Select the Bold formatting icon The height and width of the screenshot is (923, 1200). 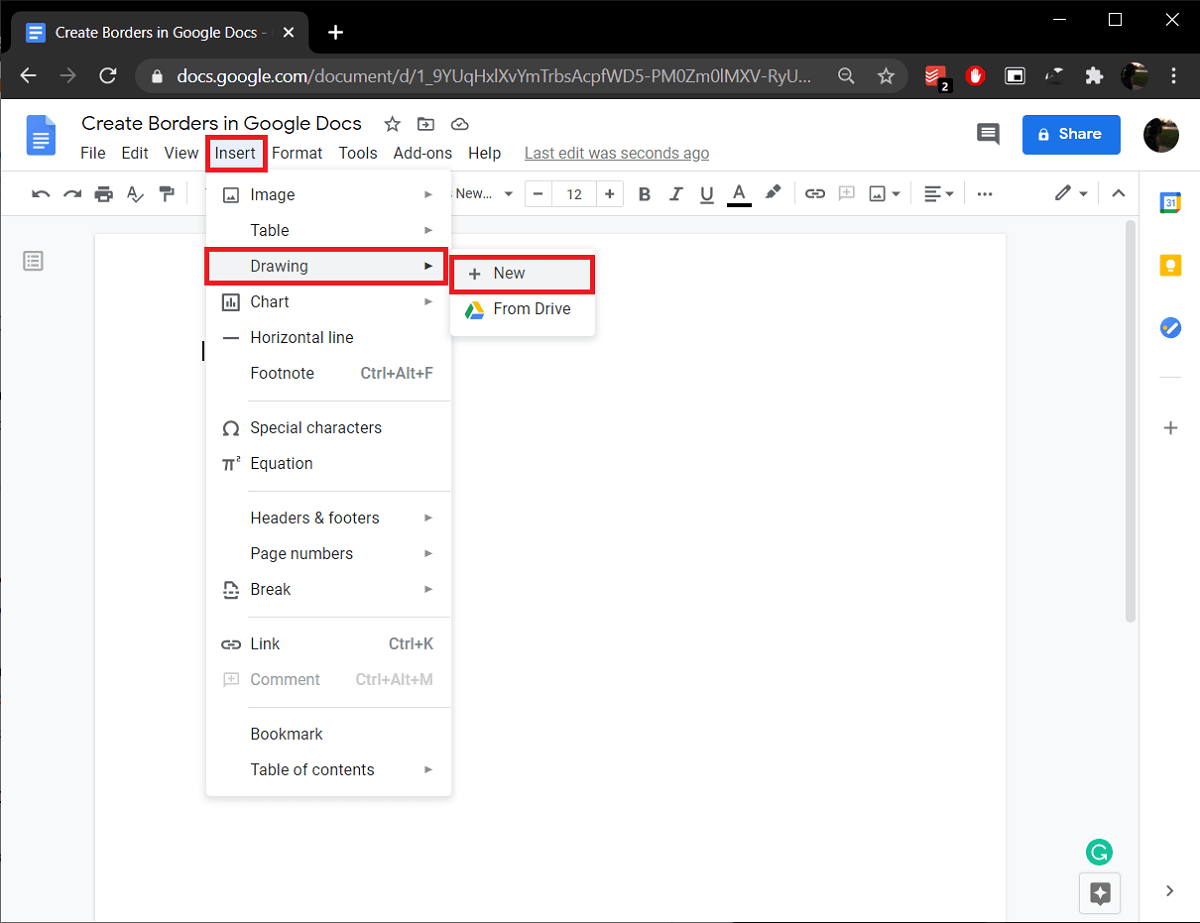click(644, 193)
